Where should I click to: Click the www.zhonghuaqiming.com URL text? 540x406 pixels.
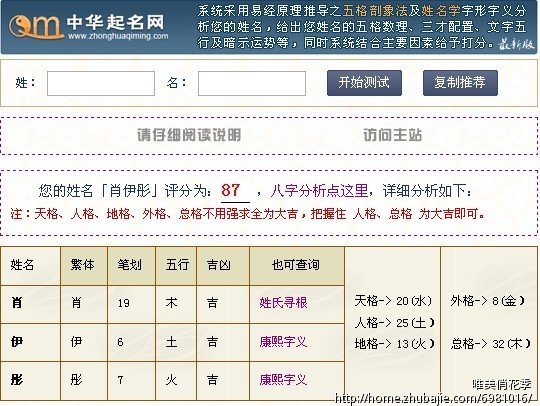pos(118,36)
